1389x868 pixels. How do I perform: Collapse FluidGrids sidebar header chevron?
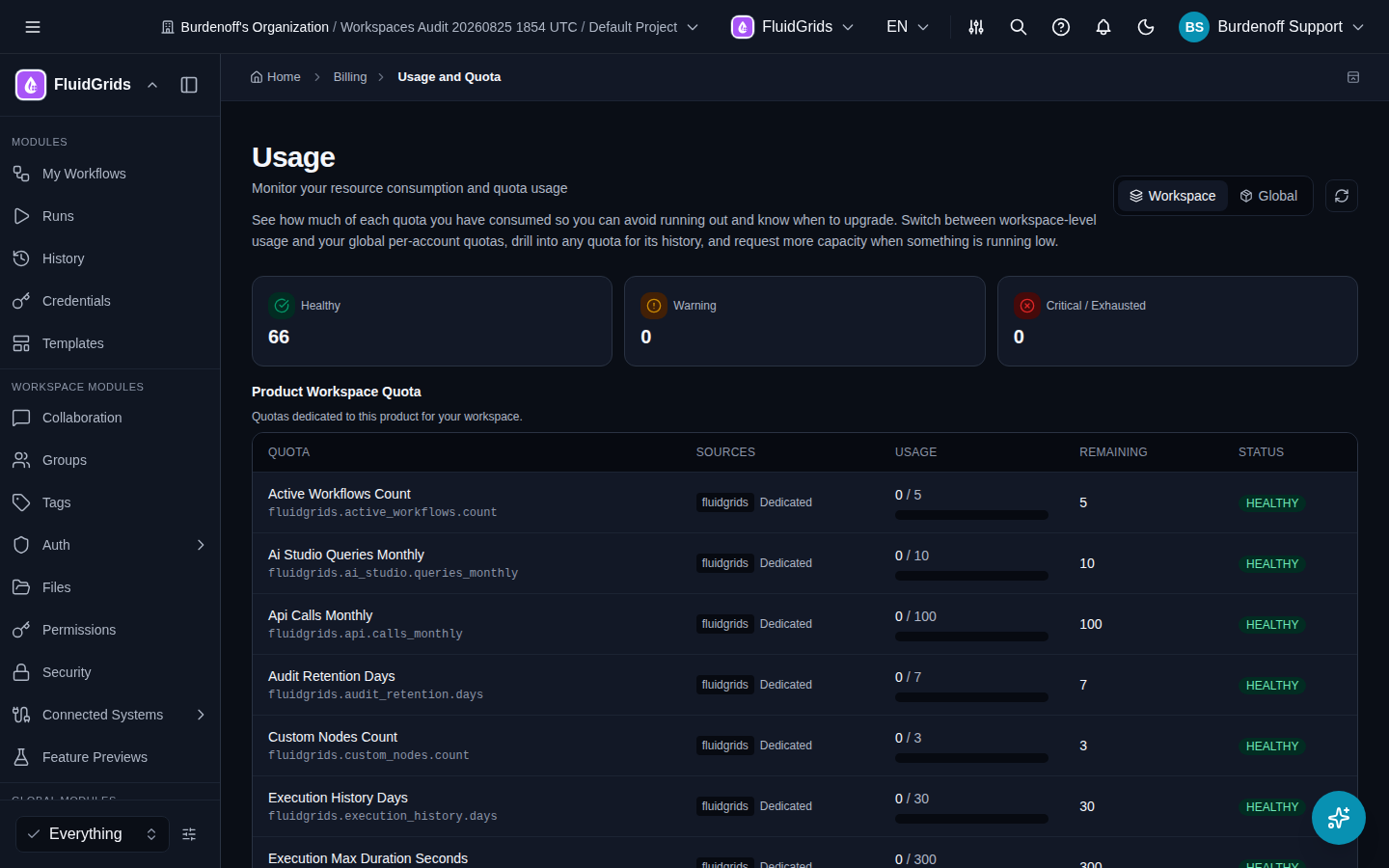point(152,85)
